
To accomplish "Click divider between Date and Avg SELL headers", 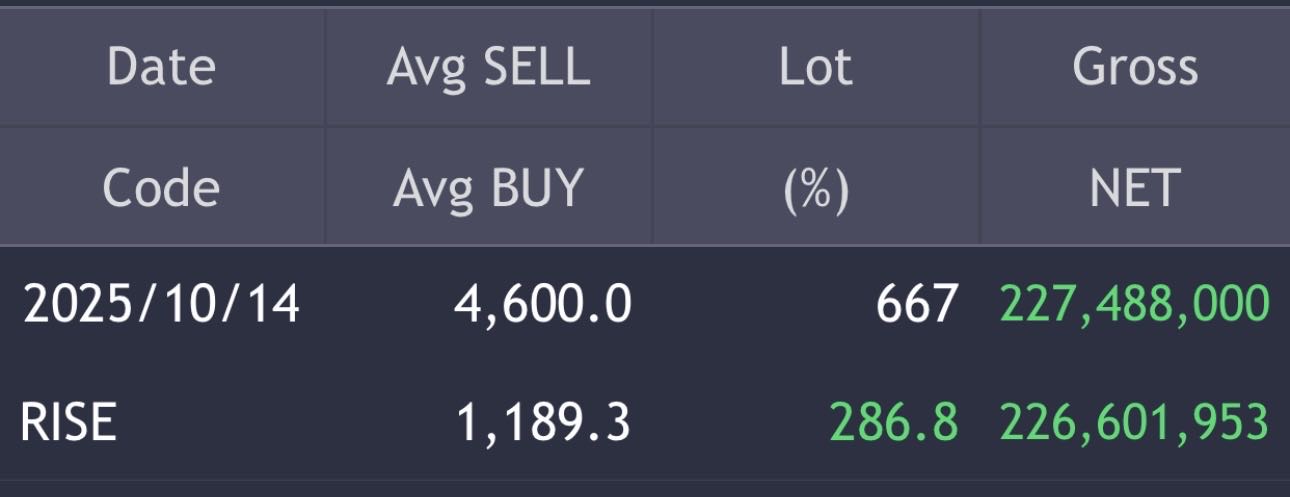I will (325, 68).
